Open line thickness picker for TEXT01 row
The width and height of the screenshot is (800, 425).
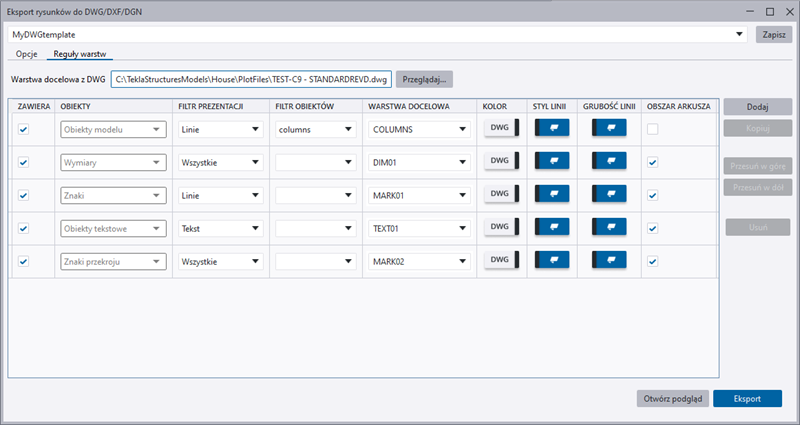610,228
